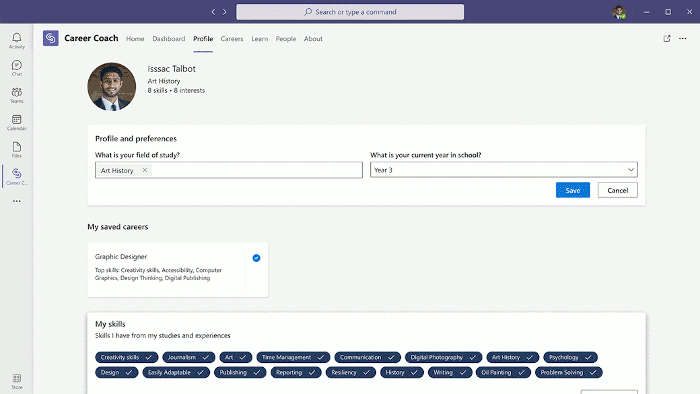Expand the current year in school dropdown
The height and width of the screenshot is (394, 700).
tap(504, 170)
